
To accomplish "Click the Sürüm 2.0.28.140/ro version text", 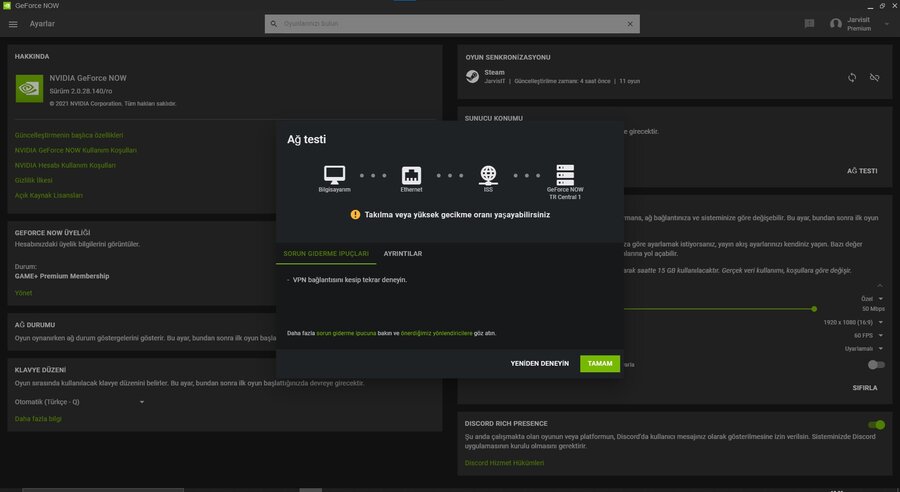I will [81, 91].
